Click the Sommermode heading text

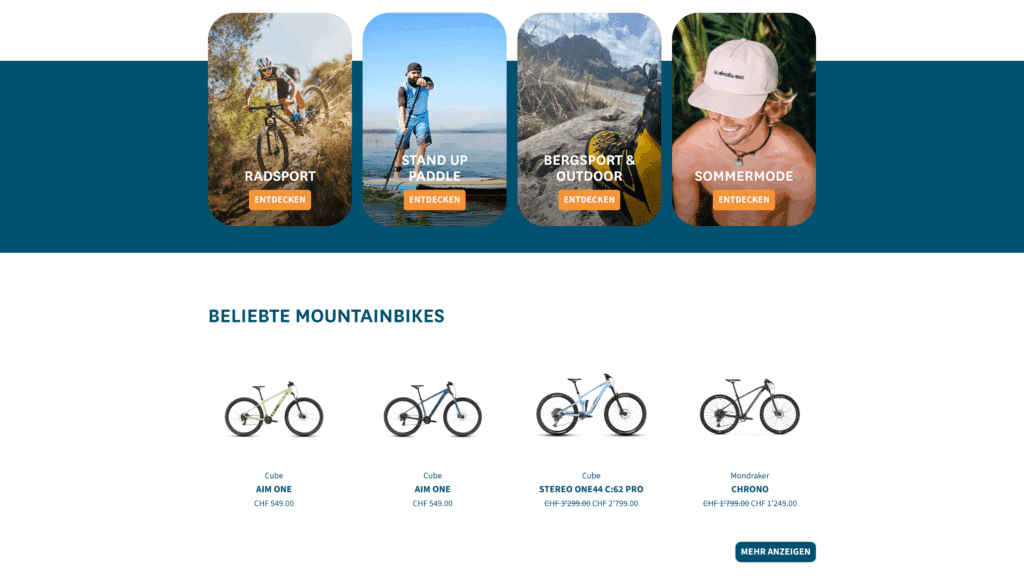pos(744,176)
